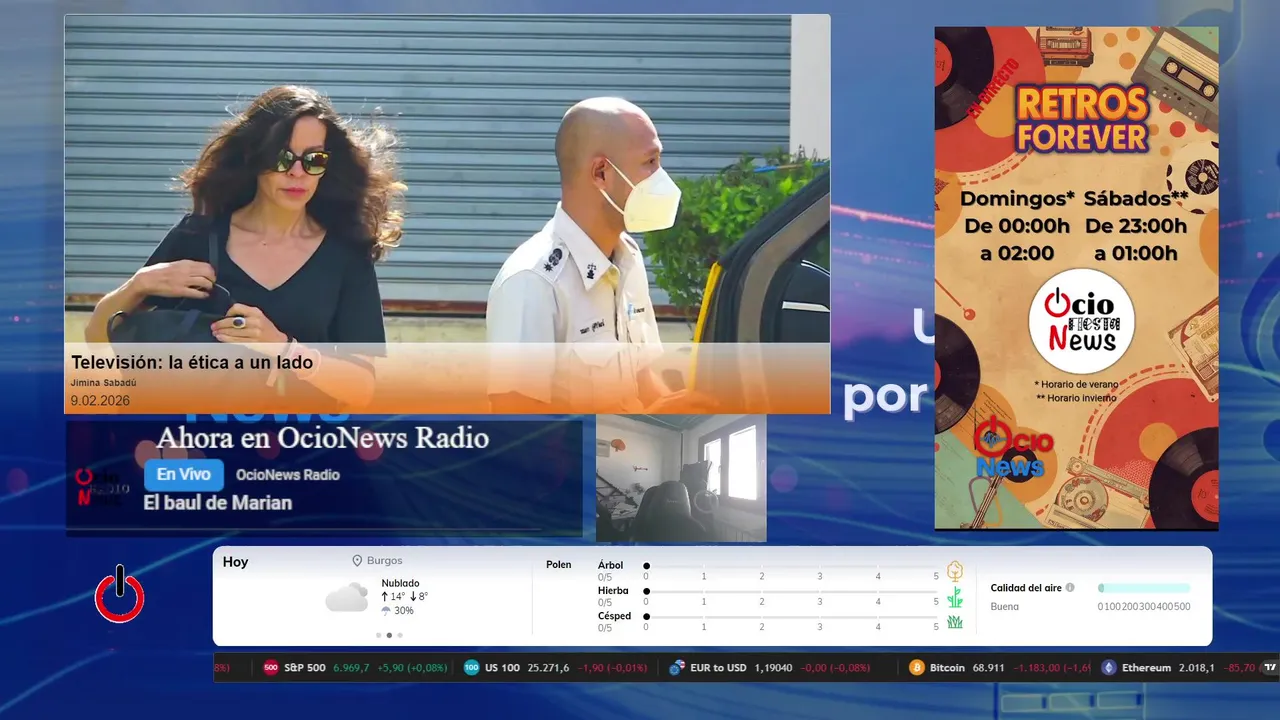Click the Ocio News circular logo on the poster
The width and height of the screenshot is (1280, 720).
(x=1081, y=321)
